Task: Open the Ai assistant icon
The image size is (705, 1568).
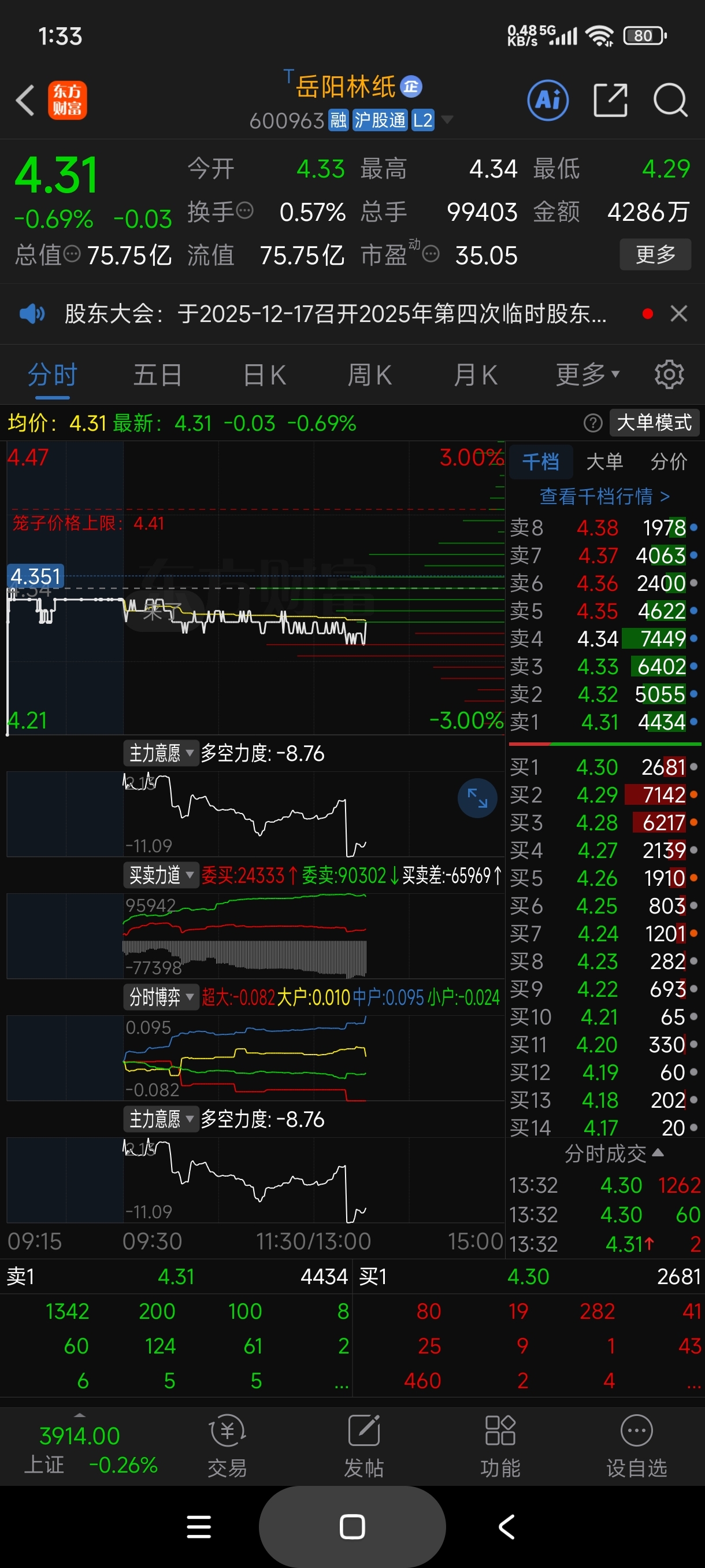Action: click(547, 100)
